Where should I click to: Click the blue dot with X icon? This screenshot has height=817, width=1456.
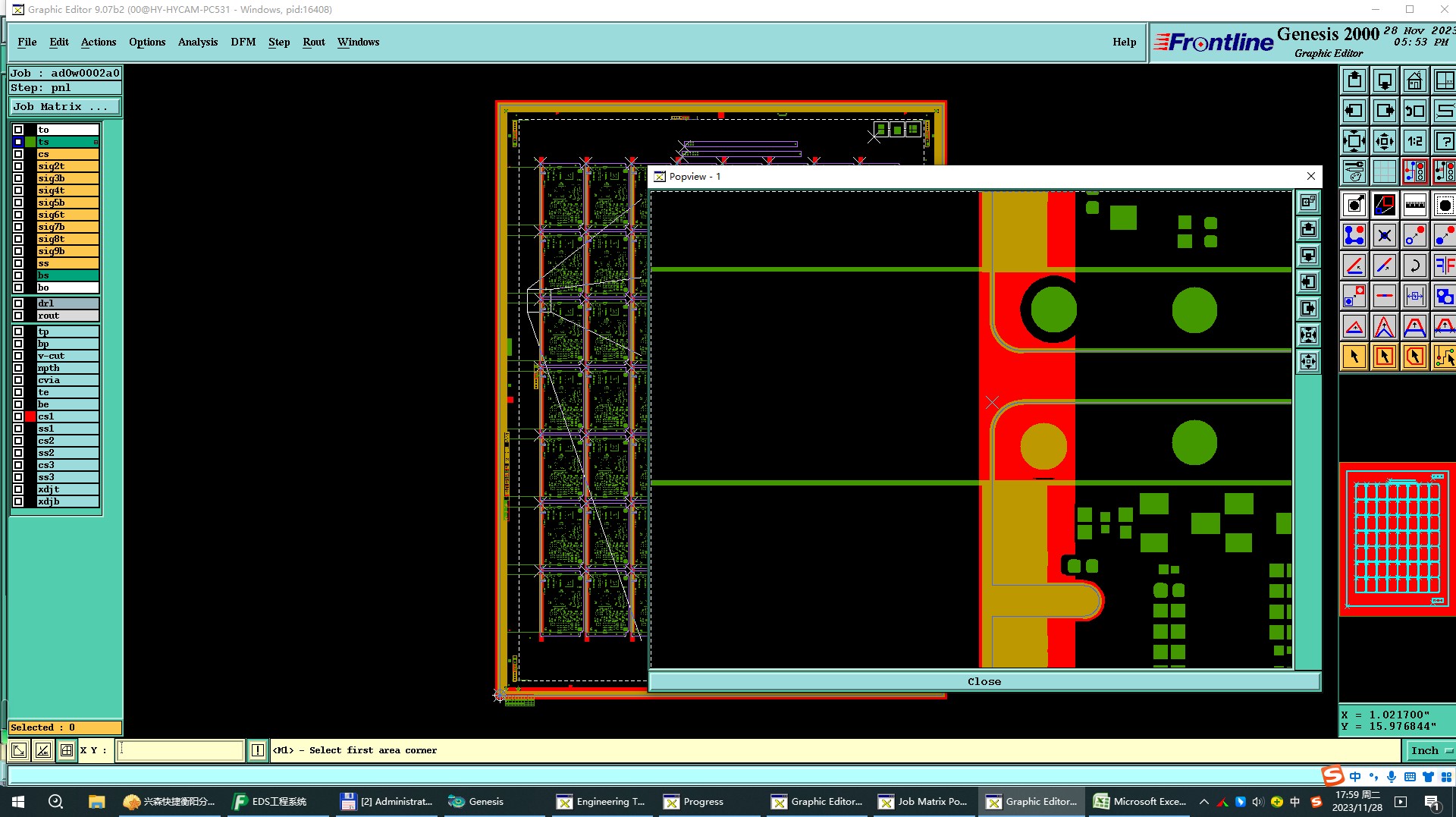coord(1385,235)
